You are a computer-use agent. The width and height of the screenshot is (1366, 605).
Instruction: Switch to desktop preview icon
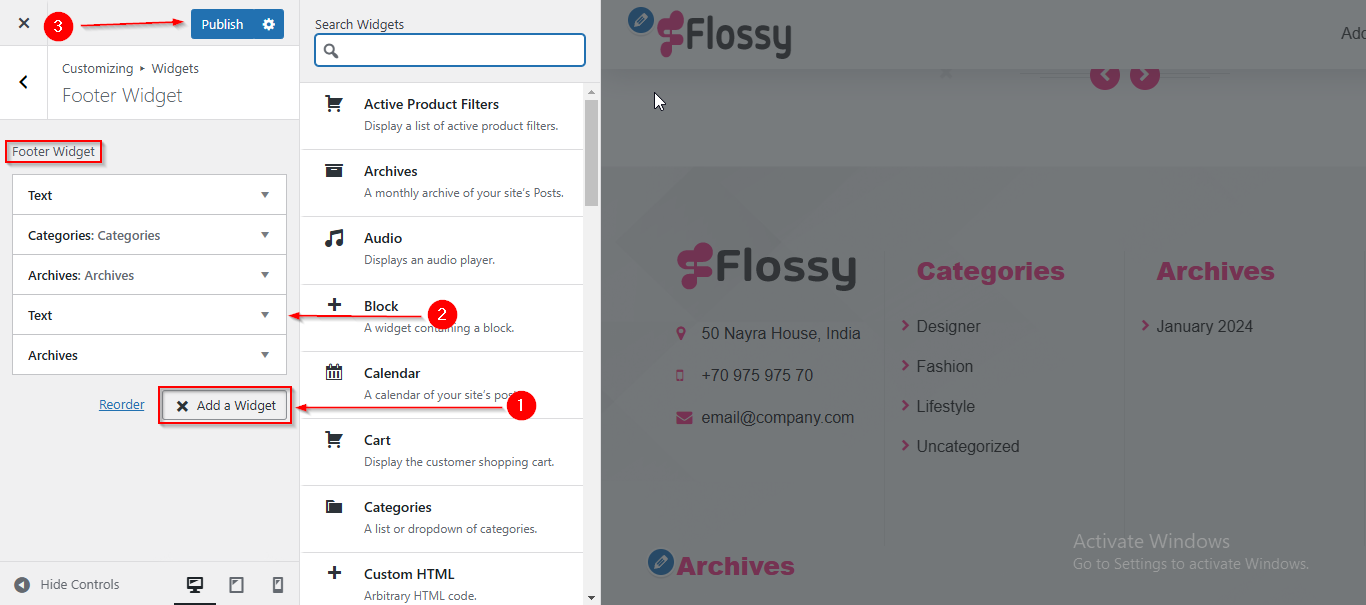(195, 585)
